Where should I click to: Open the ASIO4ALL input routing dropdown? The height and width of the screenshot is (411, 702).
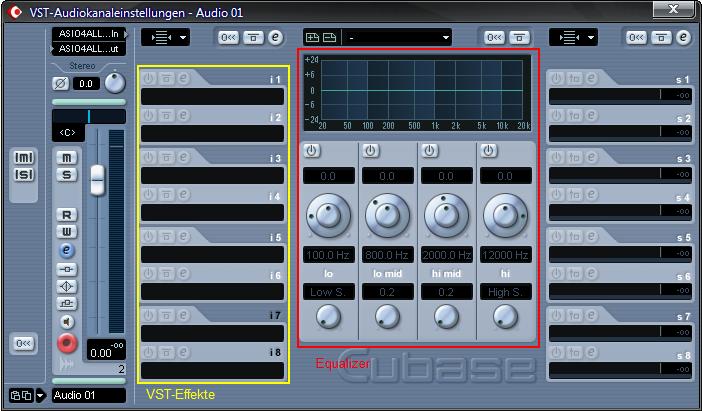[89, 34]
